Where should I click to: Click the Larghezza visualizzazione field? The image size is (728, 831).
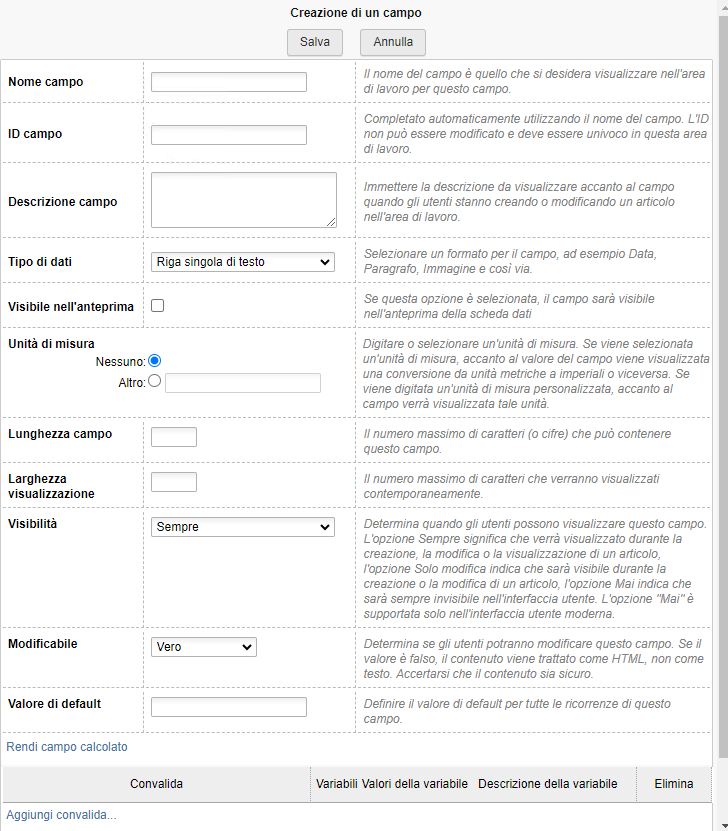(x=173, y=481)
